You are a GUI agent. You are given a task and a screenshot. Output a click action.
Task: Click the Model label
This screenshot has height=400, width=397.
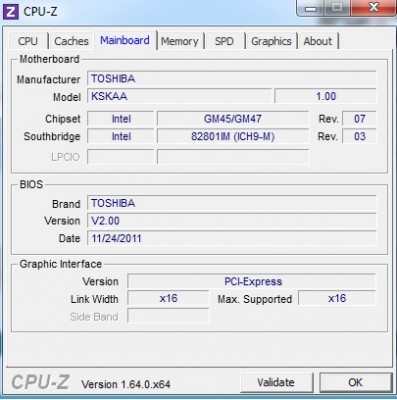67,97
